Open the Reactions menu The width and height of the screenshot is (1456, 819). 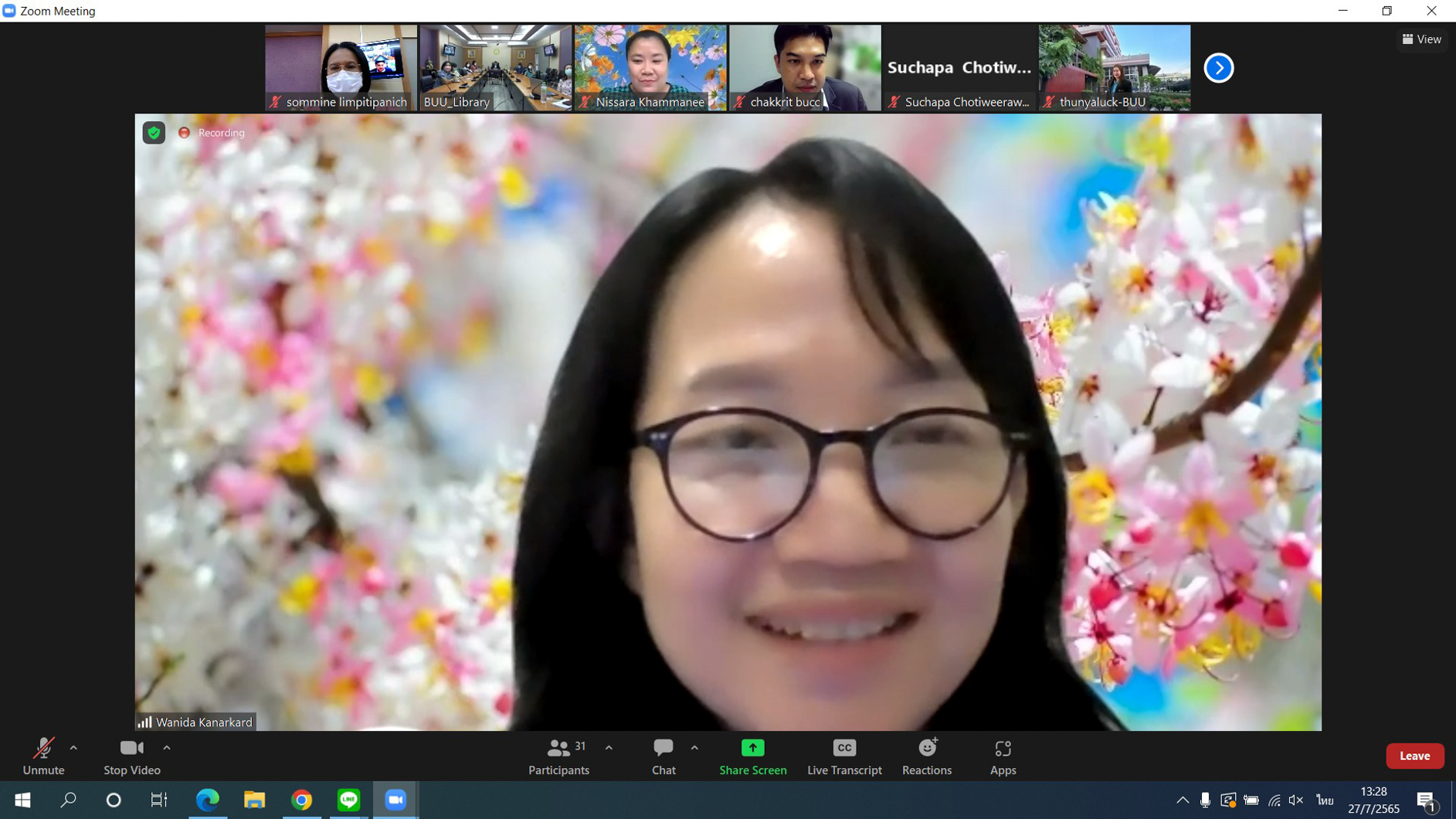926,756
